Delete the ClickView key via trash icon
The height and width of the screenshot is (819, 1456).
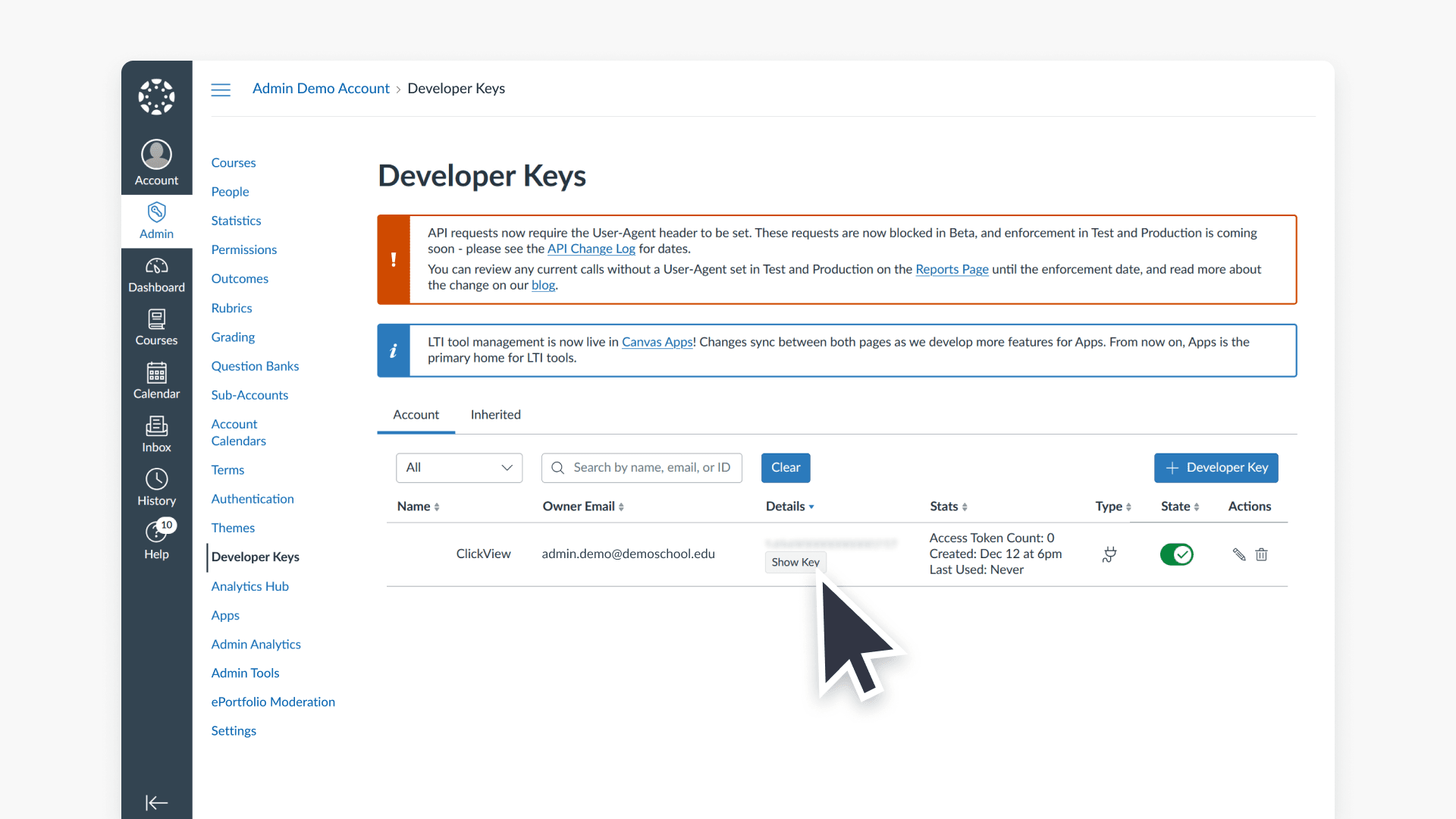coord(1261,554)
